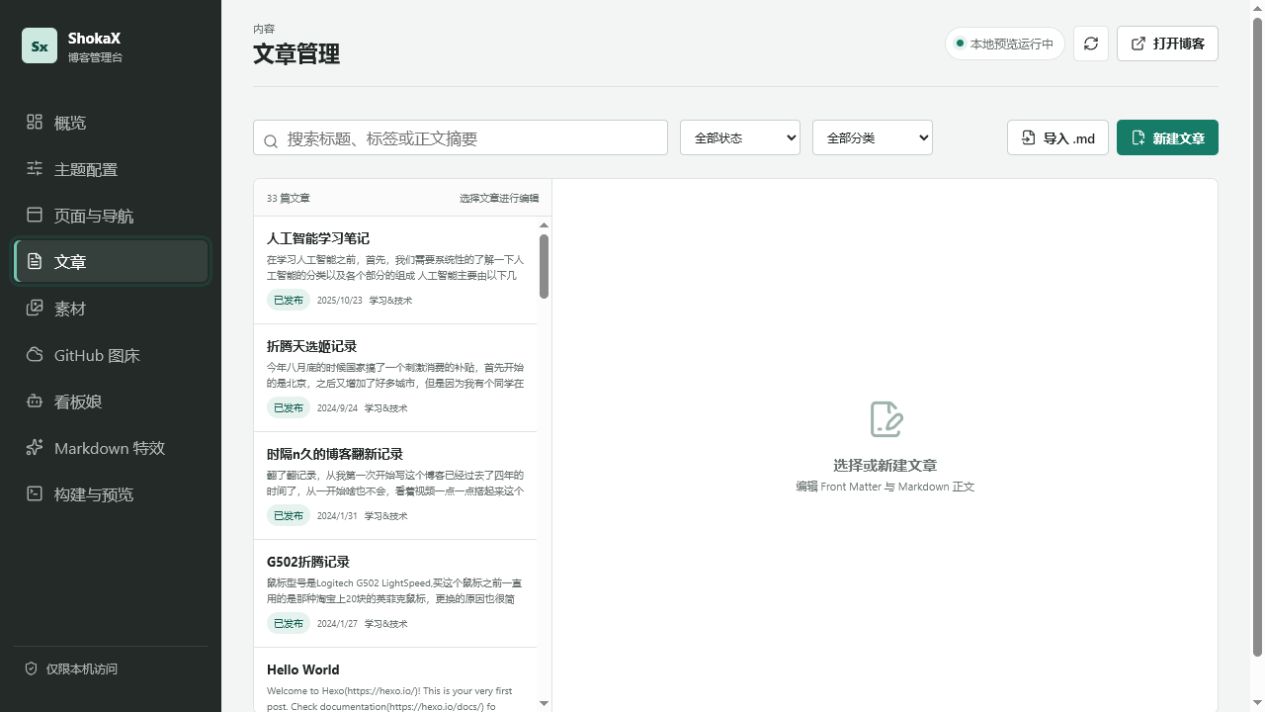The image size is (1265, 712).
Task: Click date 2024/9/24 in article list
Action: [x=337, y=408]
